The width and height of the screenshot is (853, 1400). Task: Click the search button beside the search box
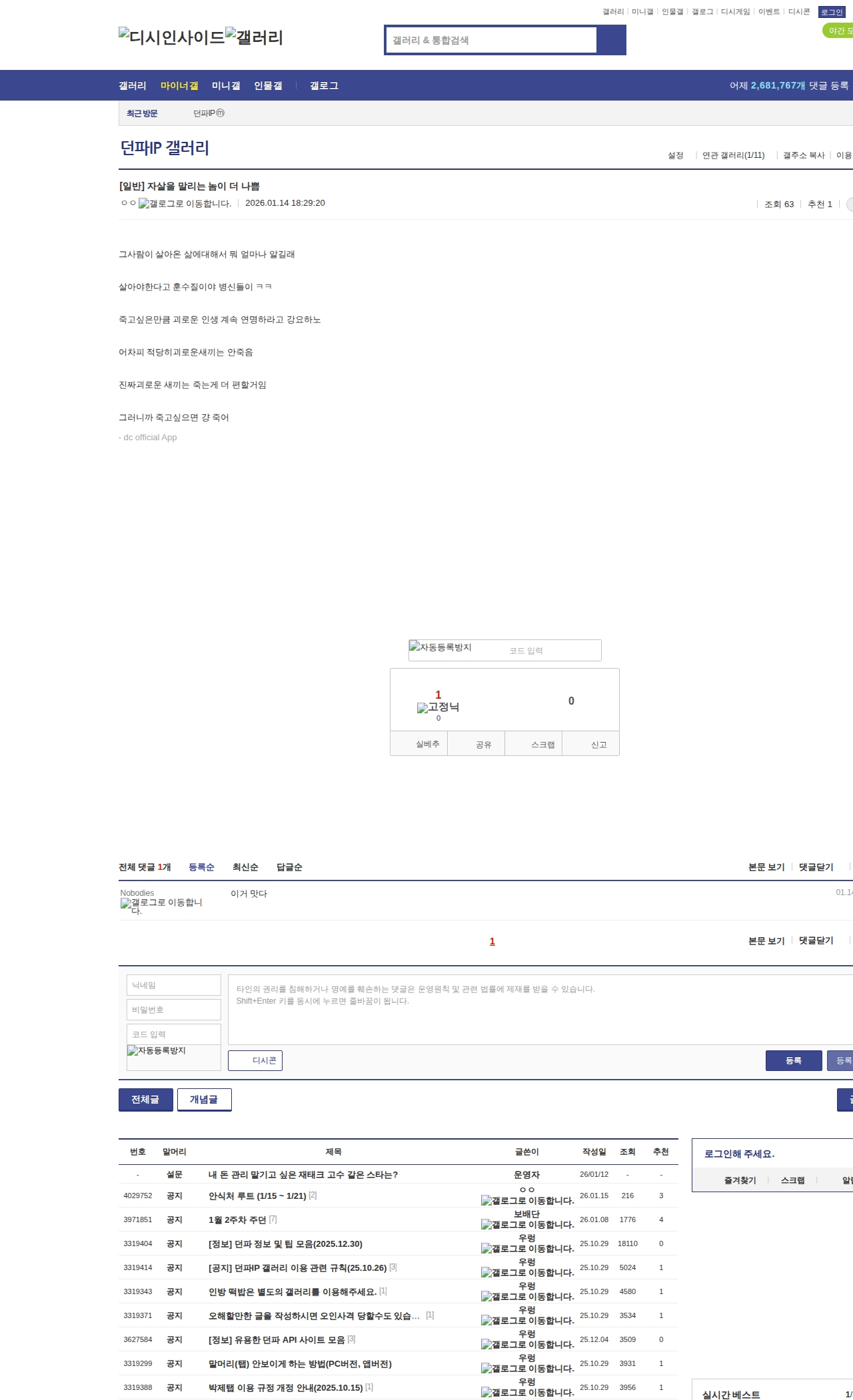pos(611,40)
